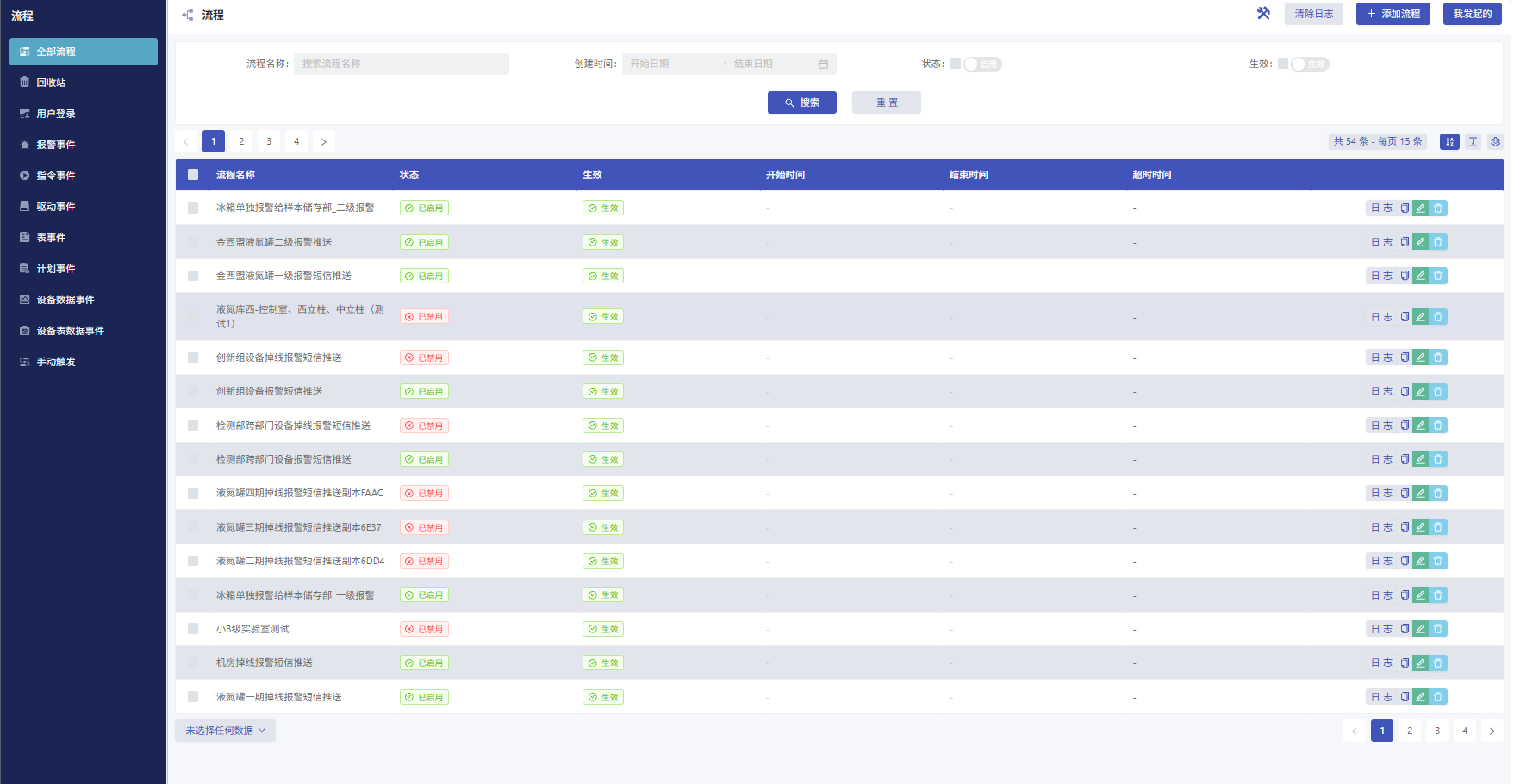Check the 状态 filter checkbox

pos(955,63)
